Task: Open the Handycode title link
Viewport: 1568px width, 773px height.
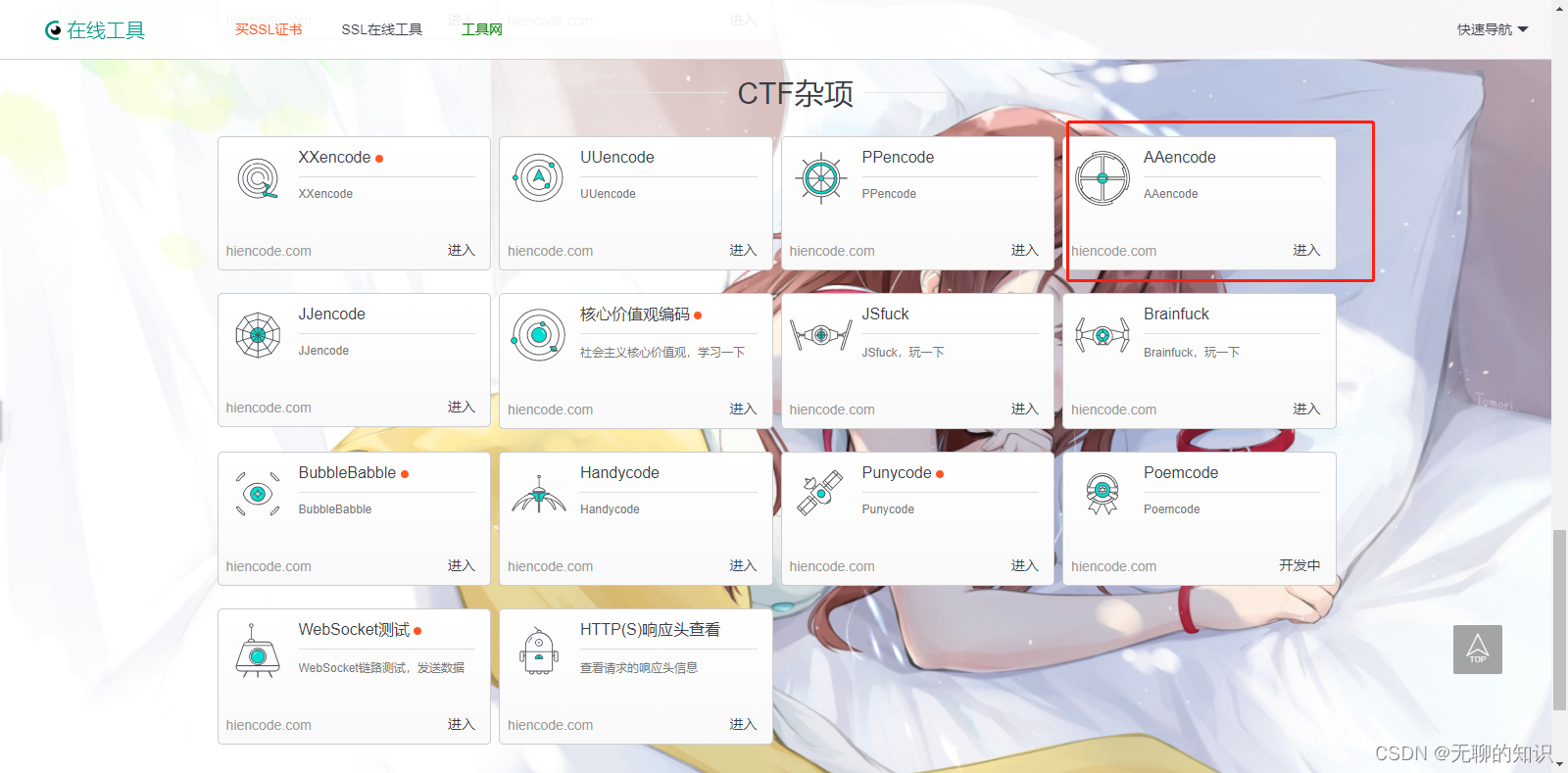Action: 619,472
